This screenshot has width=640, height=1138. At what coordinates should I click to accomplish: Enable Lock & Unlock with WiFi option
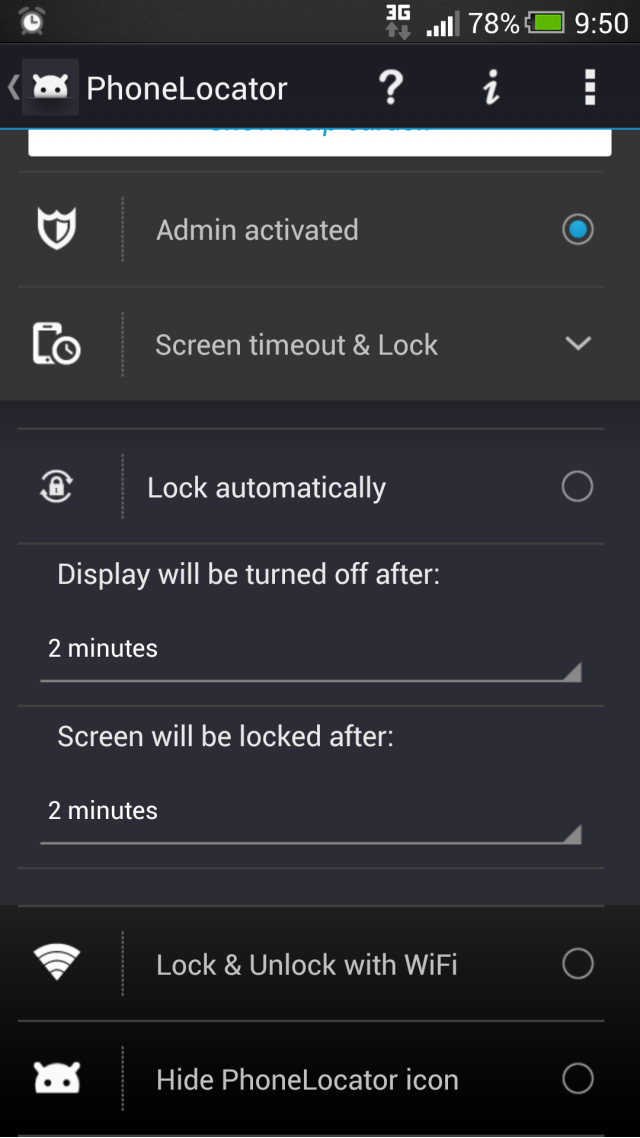click(x=577, y=964)
